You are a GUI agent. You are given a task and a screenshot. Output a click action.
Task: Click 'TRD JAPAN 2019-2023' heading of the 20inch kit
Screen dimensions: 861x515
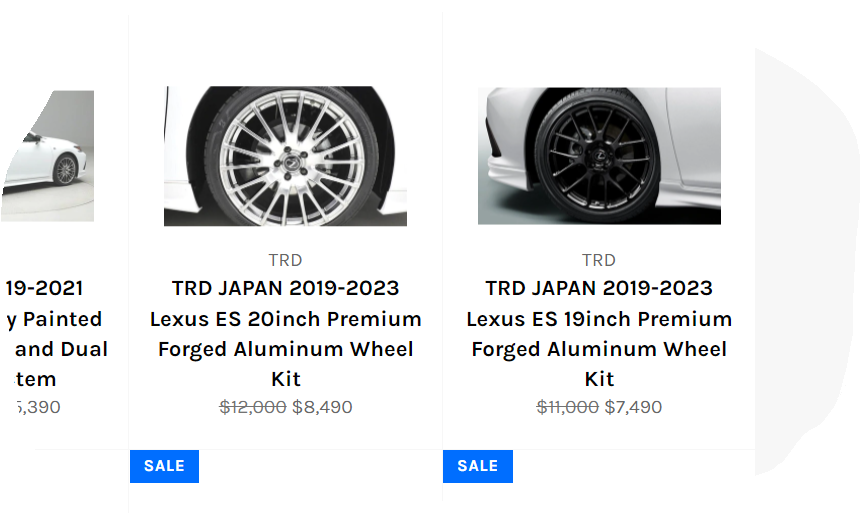click(x=285, y=289)
